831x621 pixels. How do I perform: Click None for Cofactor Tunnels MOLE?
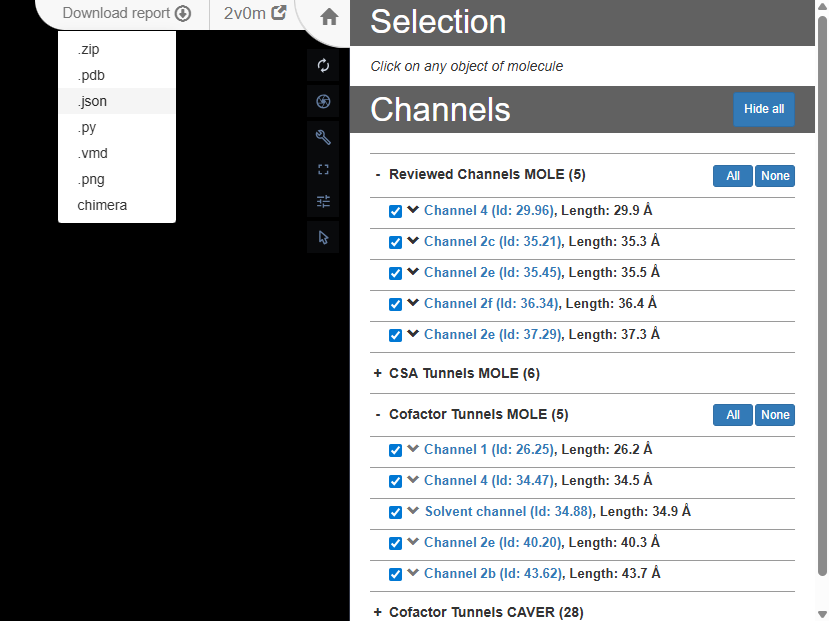(775, 415)
